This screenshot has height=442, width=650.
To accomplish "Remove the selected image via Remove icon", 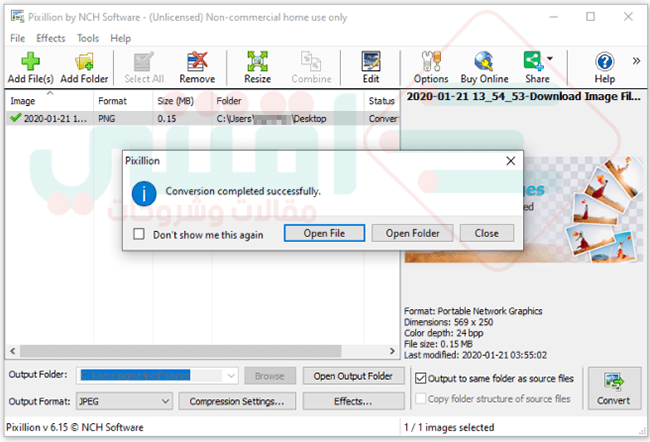I will click(x=197, y=61).
